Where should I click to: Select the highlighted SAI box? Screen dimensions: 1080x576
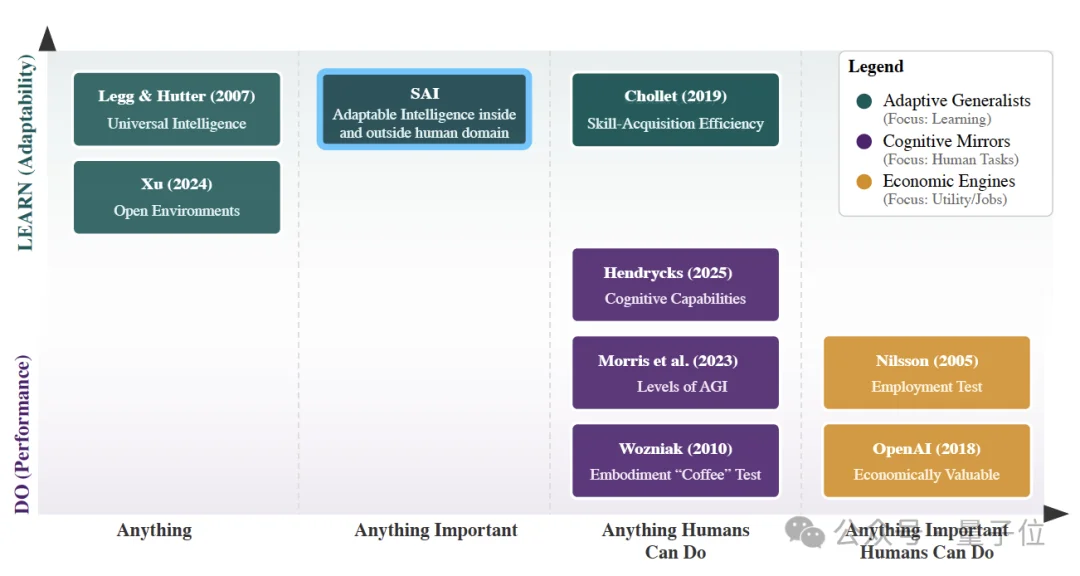pyautogui.click(x=424, y=110)
